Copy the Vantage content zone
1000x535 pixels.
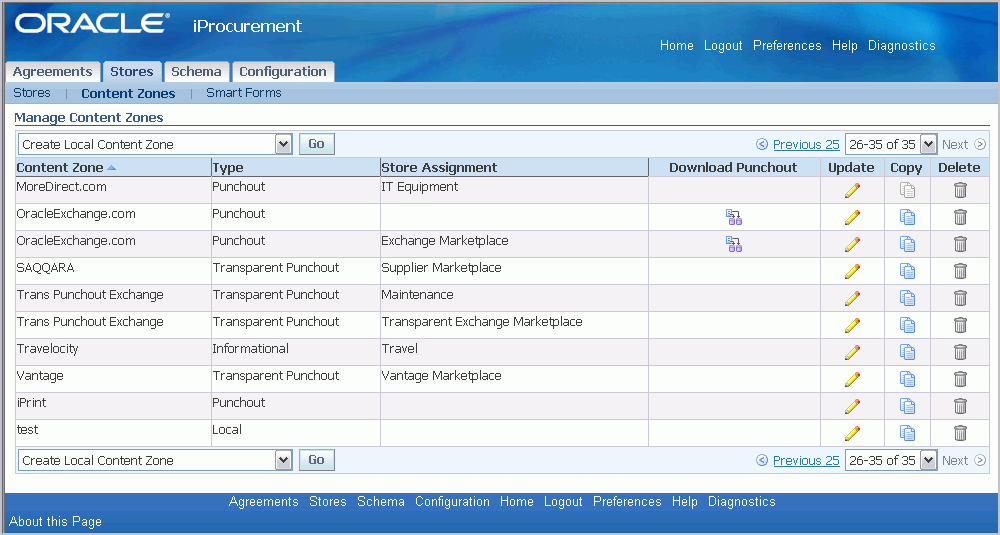tap(908, 379)
